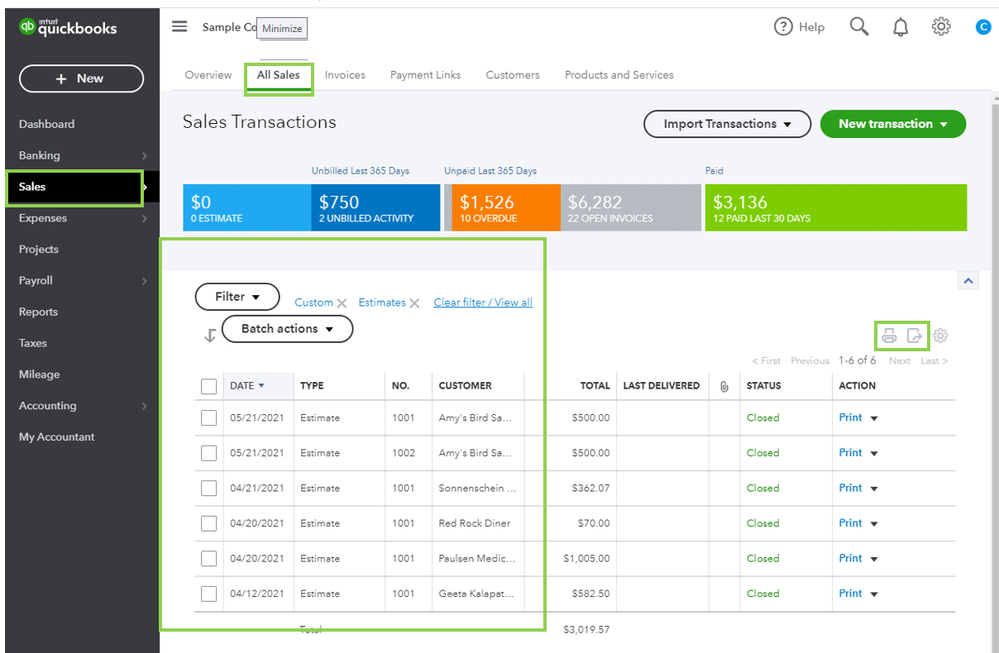The image size is (999, 653).
Task: Print the Red Rock Diner estimate
Action: (850, 523)
